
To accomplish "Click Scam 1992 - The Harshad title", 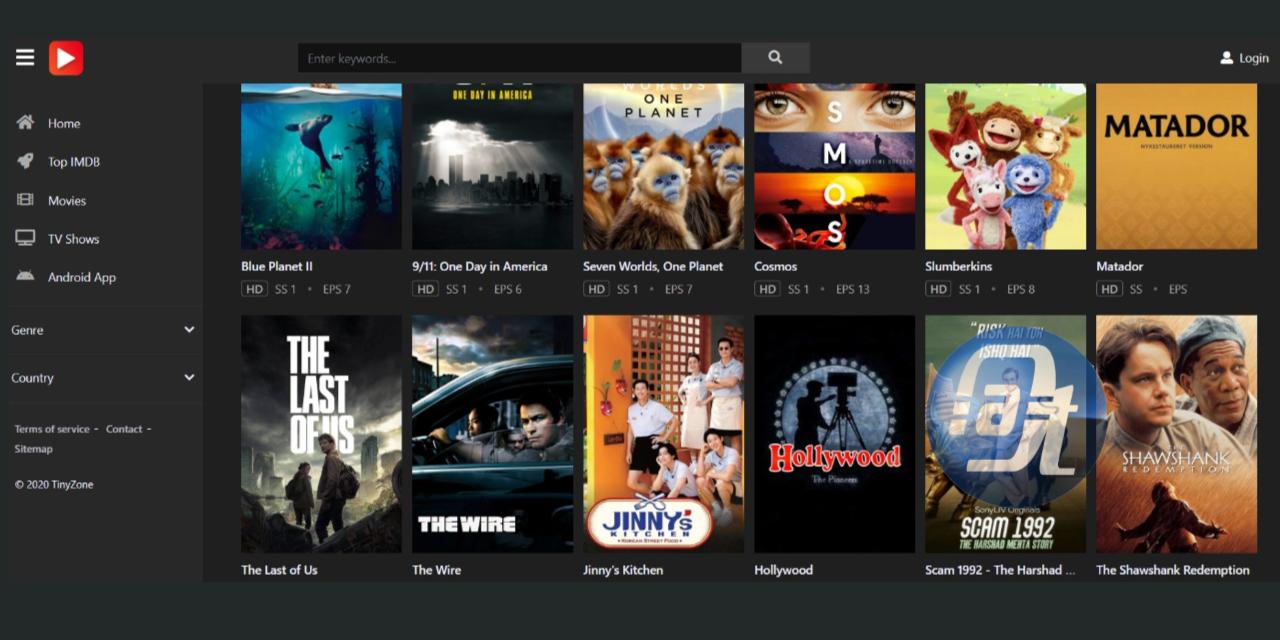I will [x=1001, y=570].
